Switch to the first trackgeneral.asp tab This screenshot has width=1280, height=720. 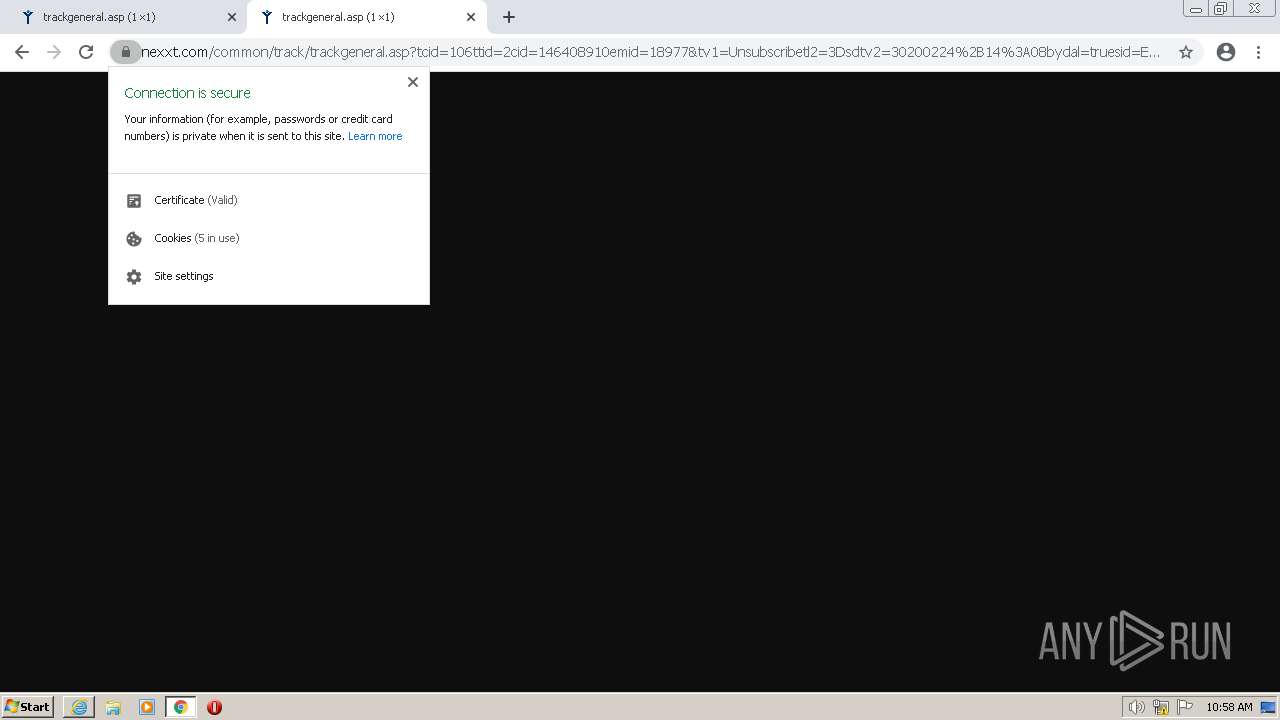click(x=126, y=17)
